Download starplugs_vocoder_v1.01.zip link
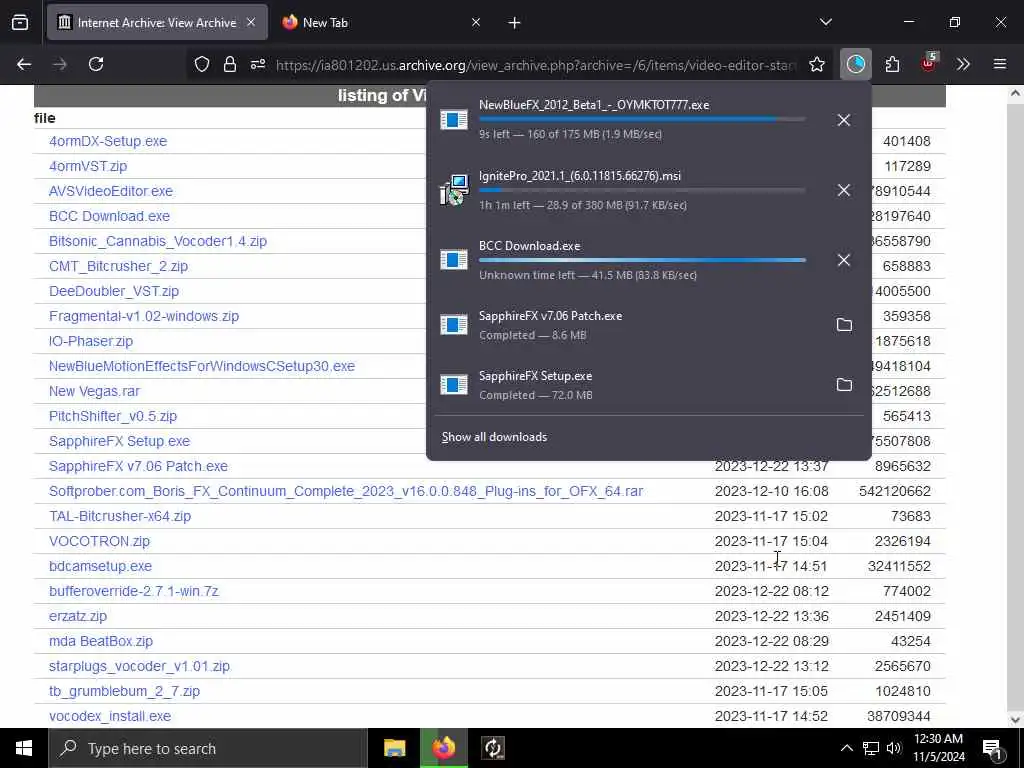 coord(139,666)
